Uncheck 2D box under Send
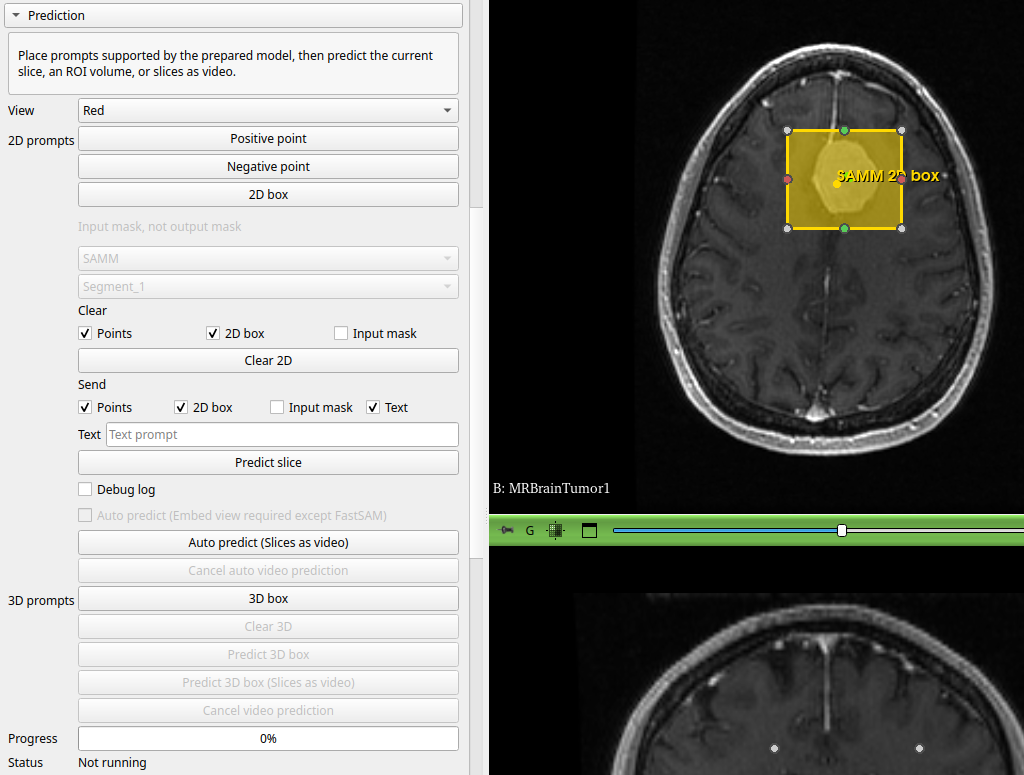This screenshot has height=775, width=1024. [181, 407]
